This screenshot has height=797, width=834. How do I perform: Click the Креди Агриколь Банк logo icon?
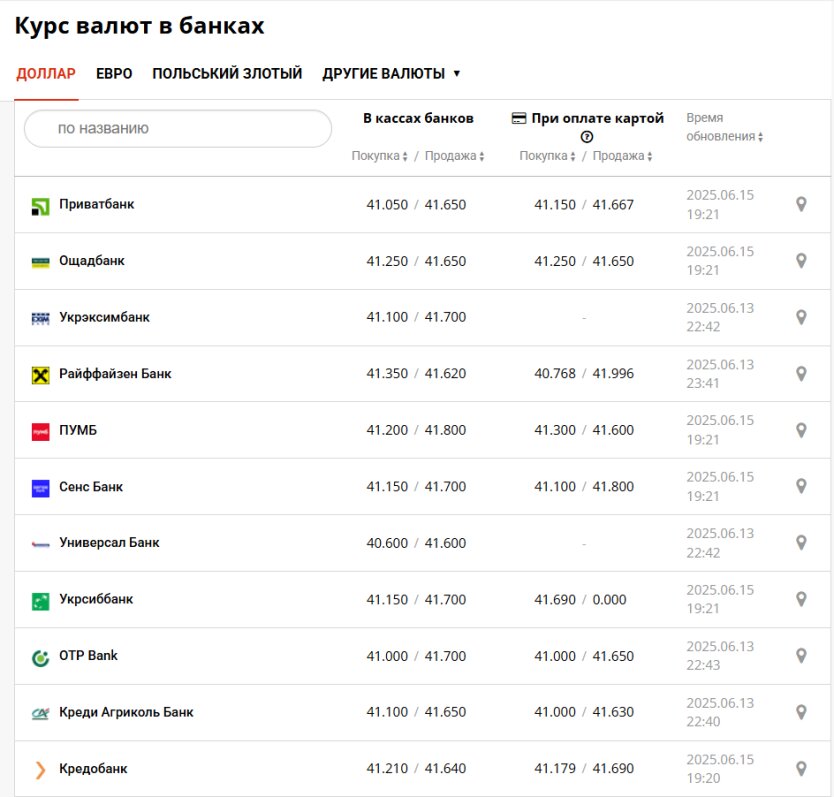[40, 713]
